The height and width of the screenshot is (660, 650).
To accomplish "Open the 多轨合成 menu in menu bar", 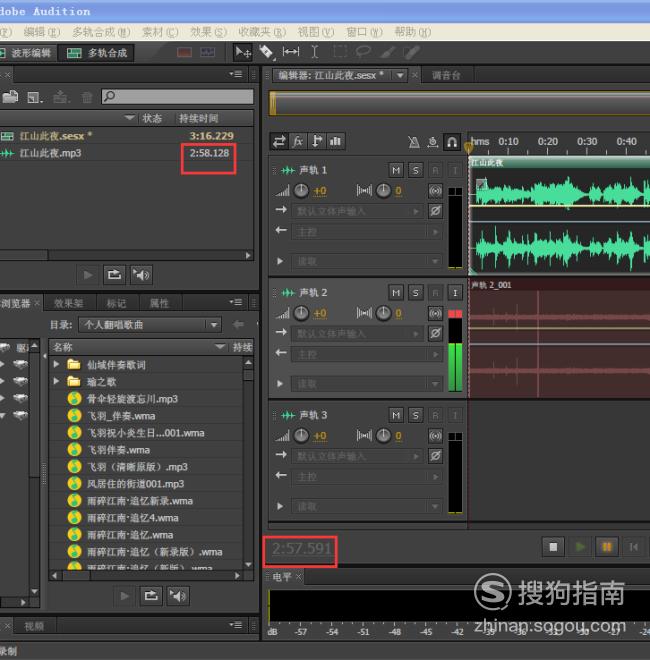I will coord(101,32).
